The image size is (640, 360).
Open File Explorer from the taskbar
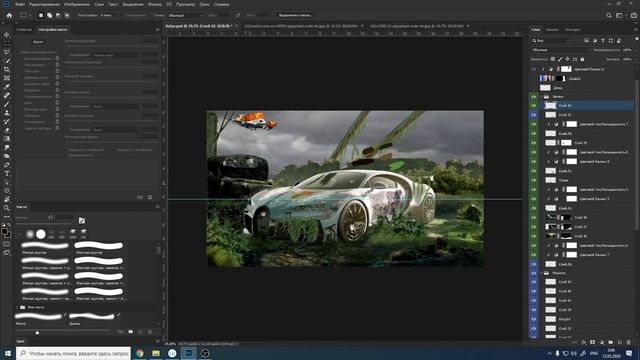point(156,353)
